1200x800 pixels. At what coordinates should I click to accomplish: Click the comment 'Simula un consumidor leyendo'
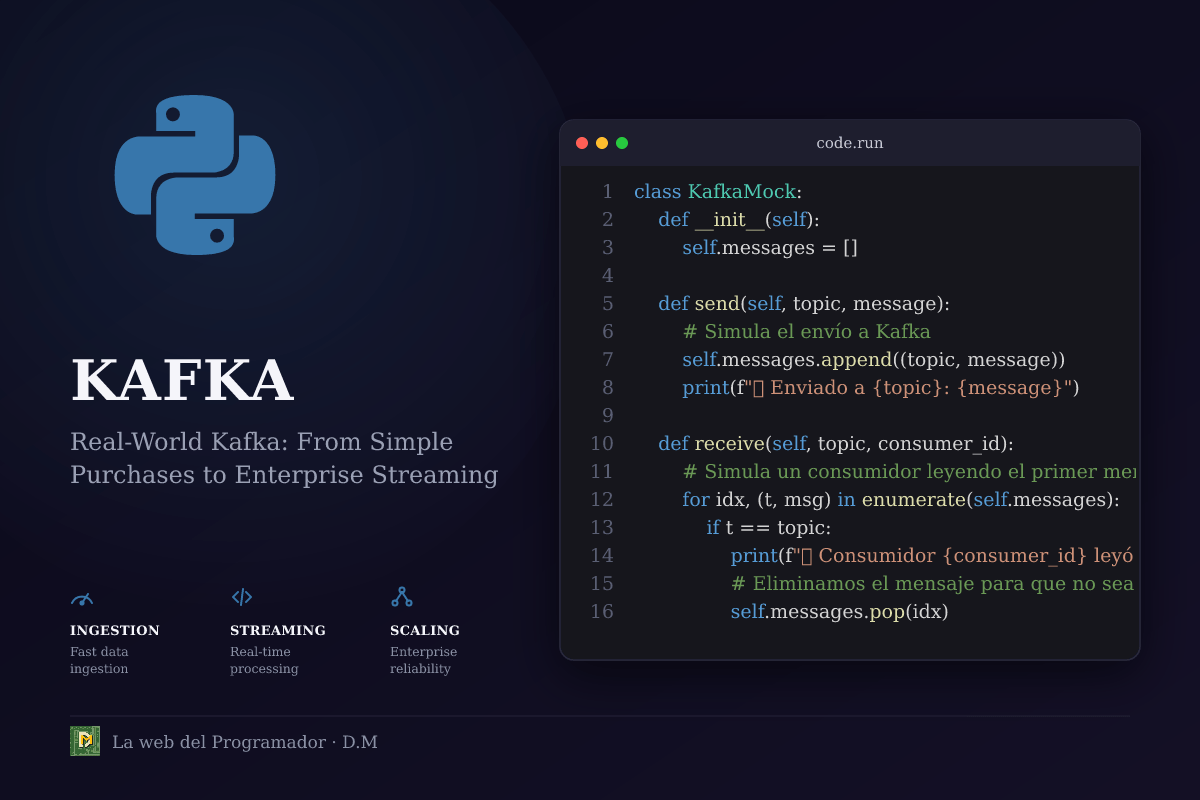pos(909,472)
